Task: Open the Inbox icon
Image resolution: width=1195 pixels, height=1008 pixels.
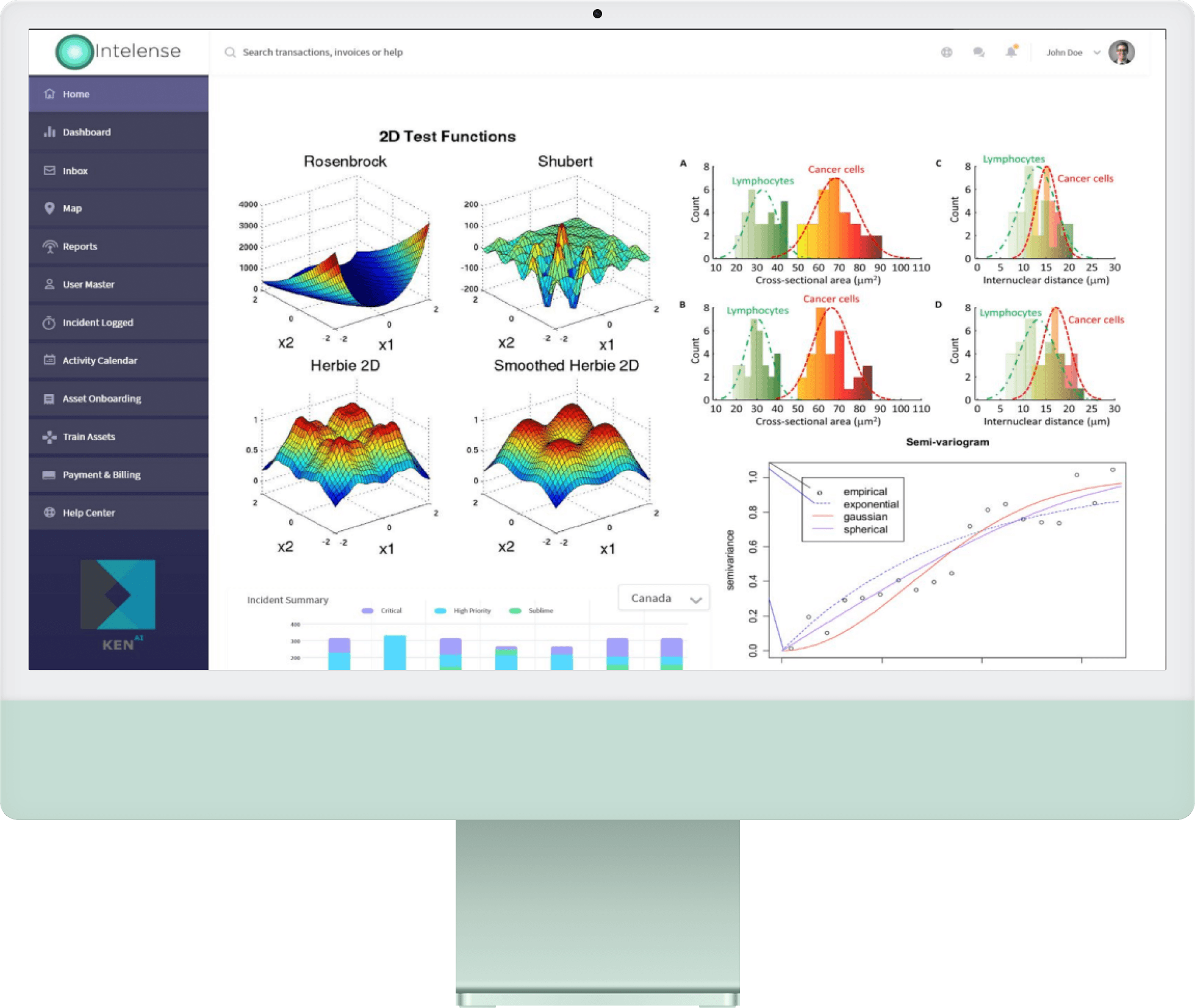Action: [x=49, y=170]
